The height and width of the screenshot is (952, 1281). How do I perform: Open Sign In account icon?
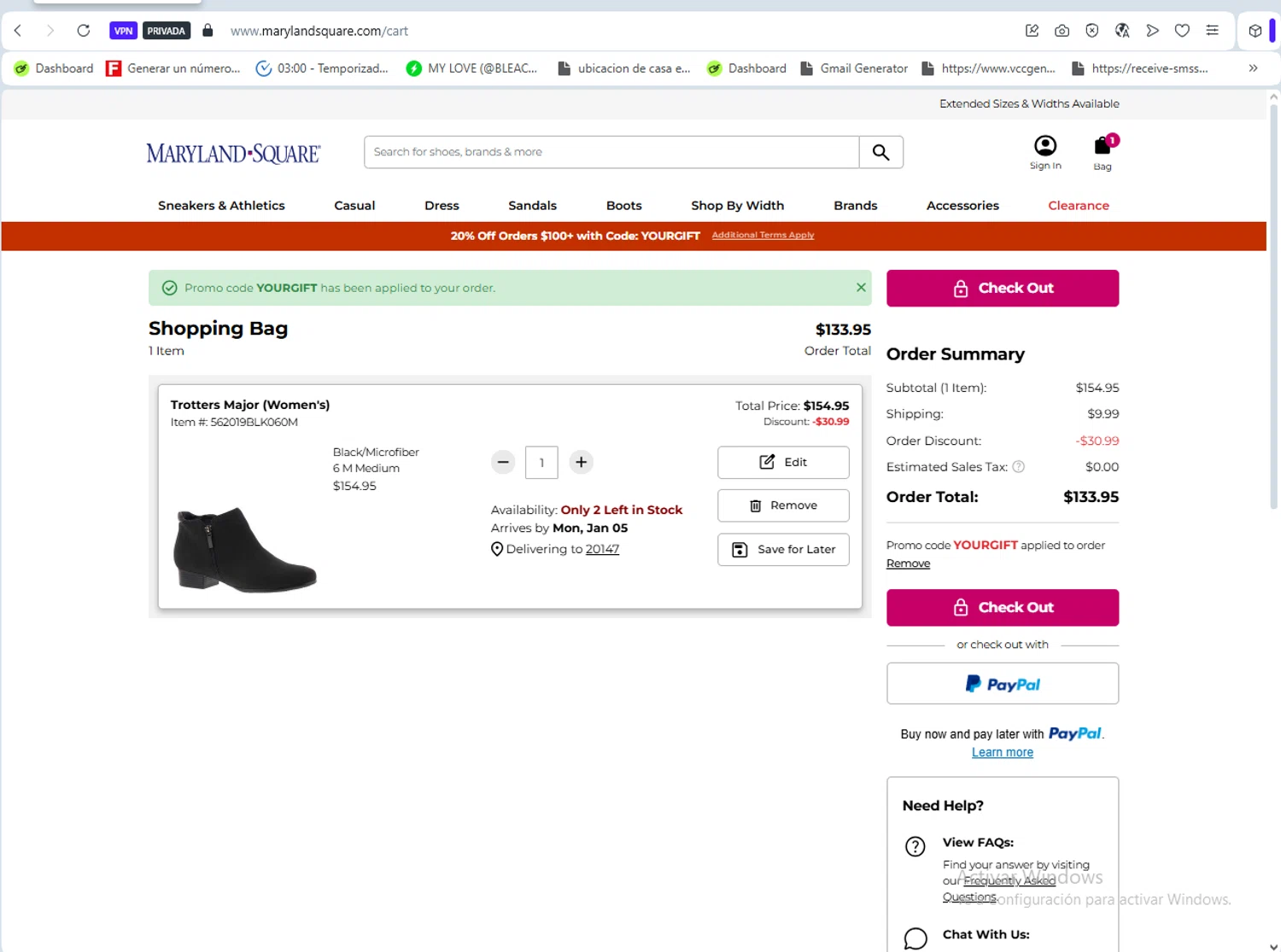coord(1045,153)
